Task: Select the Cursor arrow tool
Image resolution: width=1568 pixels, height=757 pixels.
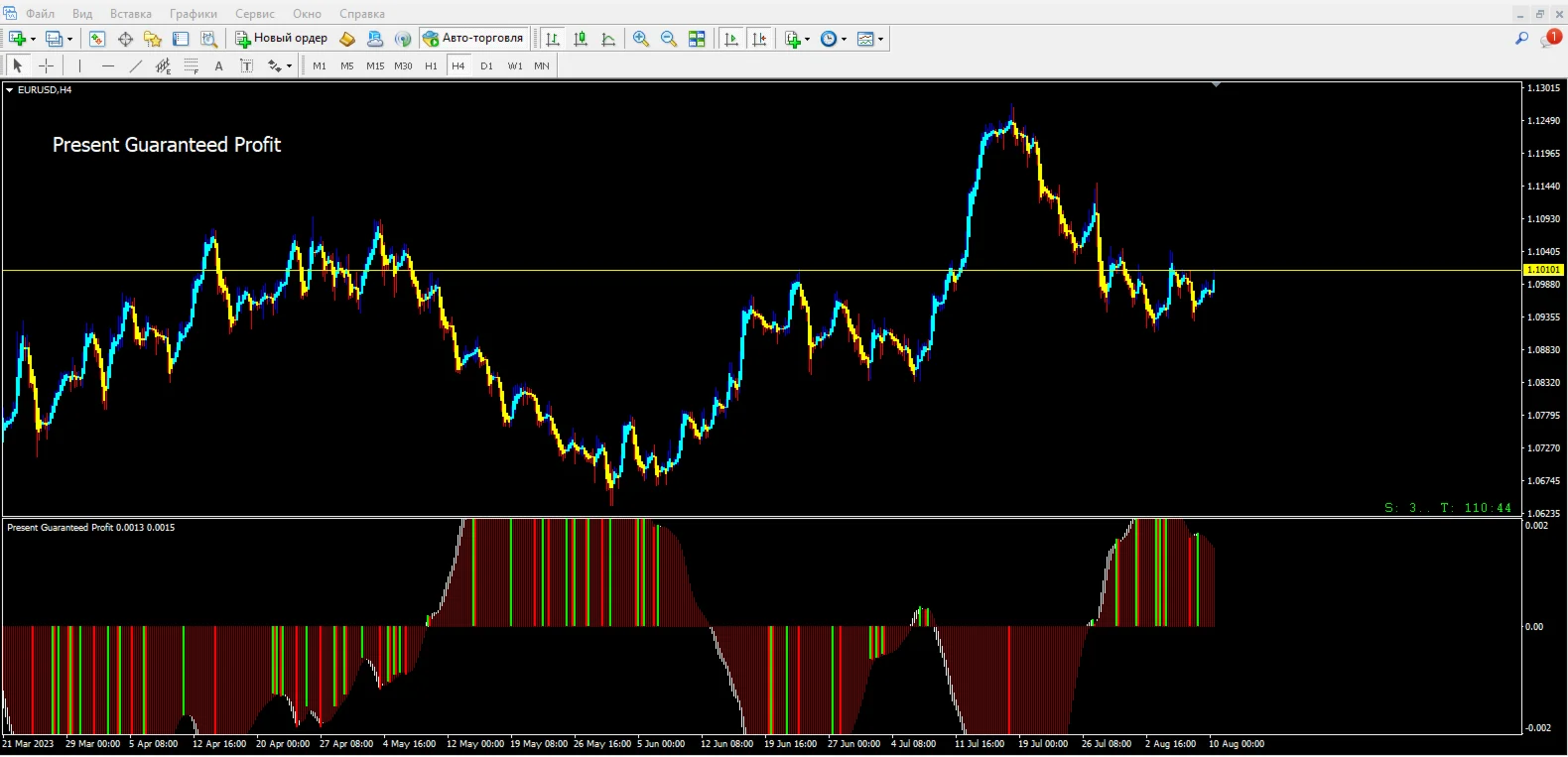Action: coord(17,65)
